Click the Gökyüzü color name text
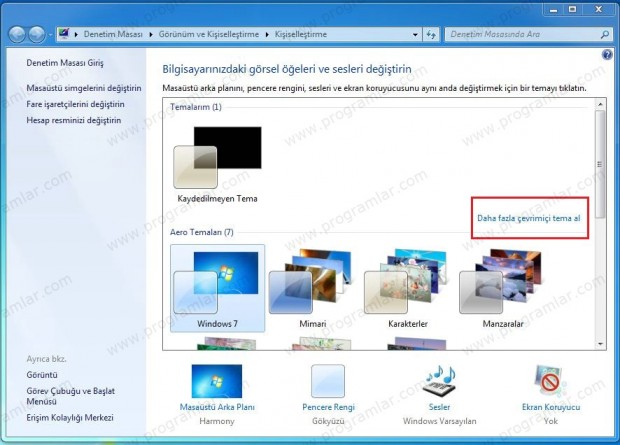Image resolution: width=620 pixels, height=445 pixels. tap(328, 421)
